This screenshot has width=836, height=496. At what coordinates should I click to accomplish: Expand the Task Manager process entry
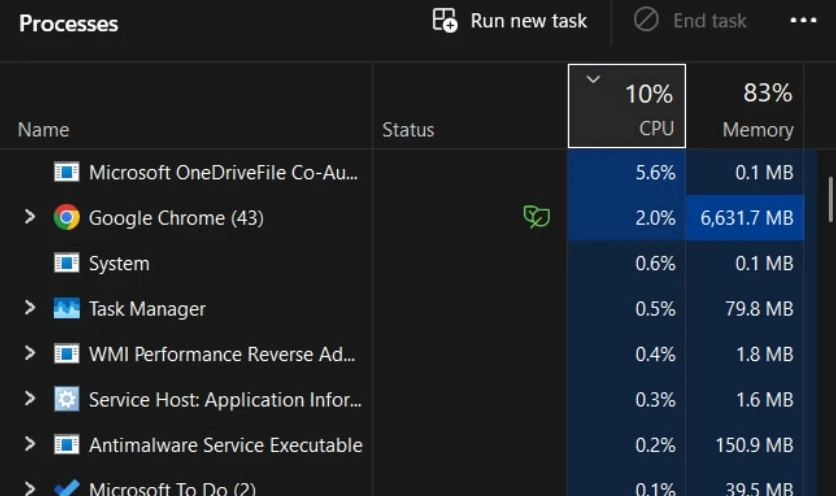coord(30,309)
